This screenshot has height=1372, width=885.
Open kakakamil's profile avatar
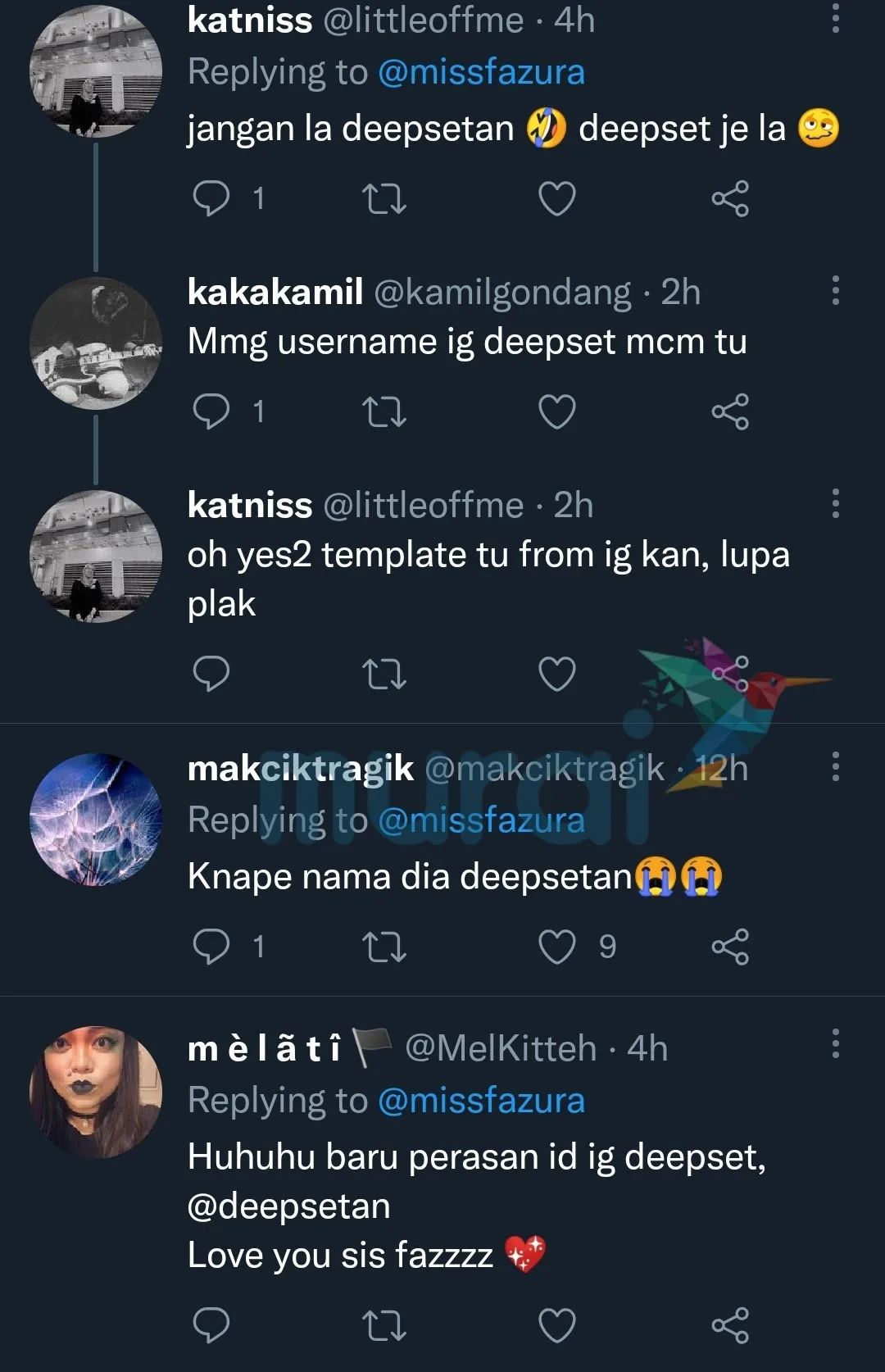pos(95,343)
